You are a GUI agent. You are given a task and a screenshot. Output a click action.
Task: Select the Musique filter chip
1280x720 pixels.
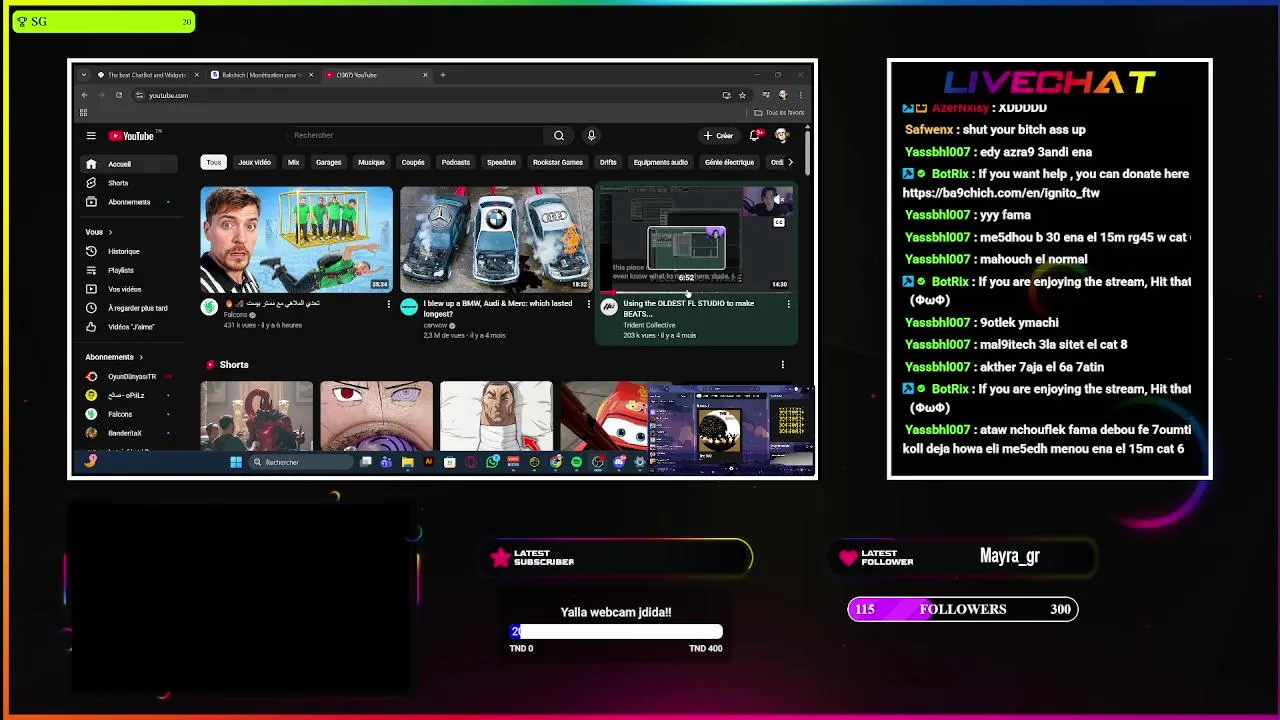point(371,162)
